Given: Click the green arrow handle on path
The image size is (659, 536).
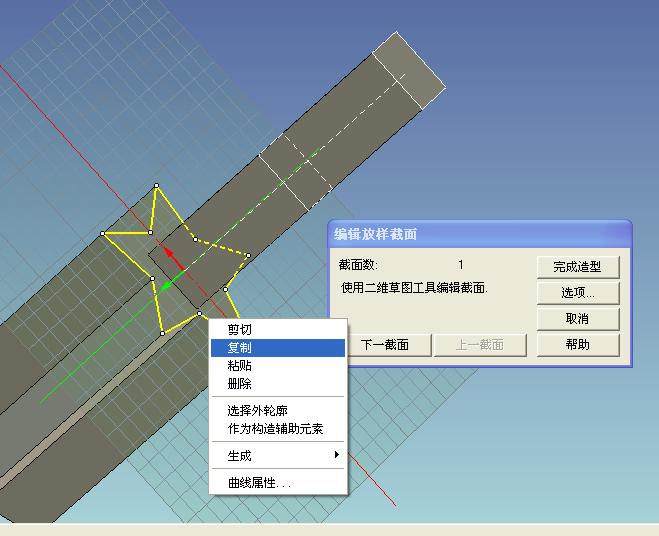Looking at the screenshot, I should 167,286.
